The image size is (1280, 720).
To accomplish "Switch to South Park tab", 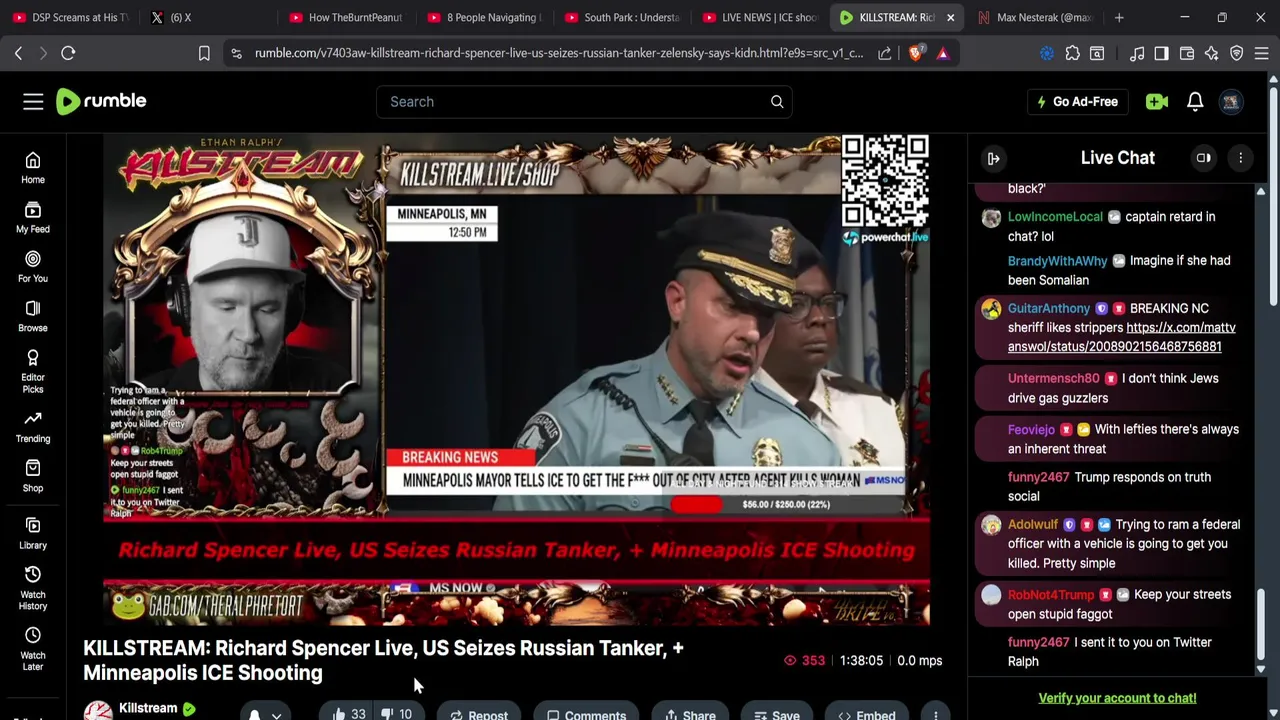I will tap(619, 17).
